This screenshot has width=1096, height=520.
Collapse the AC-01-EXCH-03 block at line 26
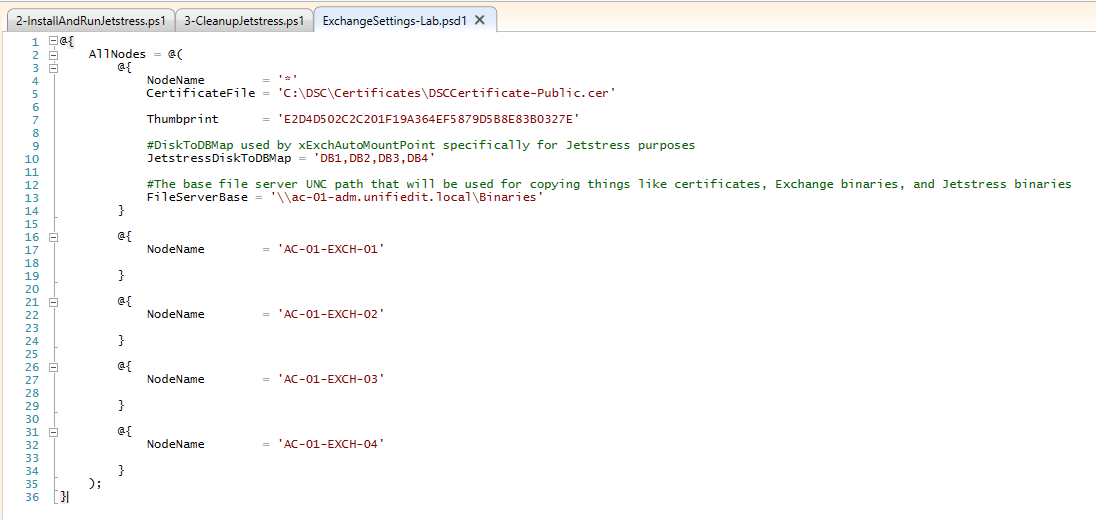52,366
